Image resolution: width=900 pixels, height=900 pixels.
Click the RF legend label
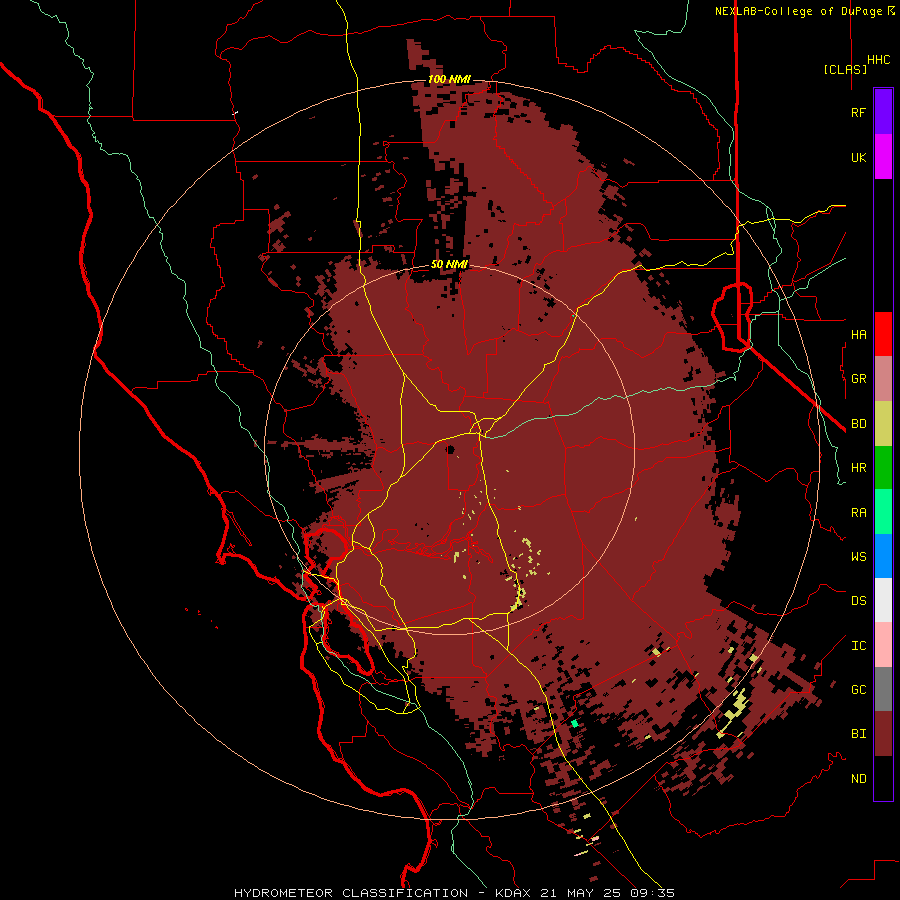858,112
